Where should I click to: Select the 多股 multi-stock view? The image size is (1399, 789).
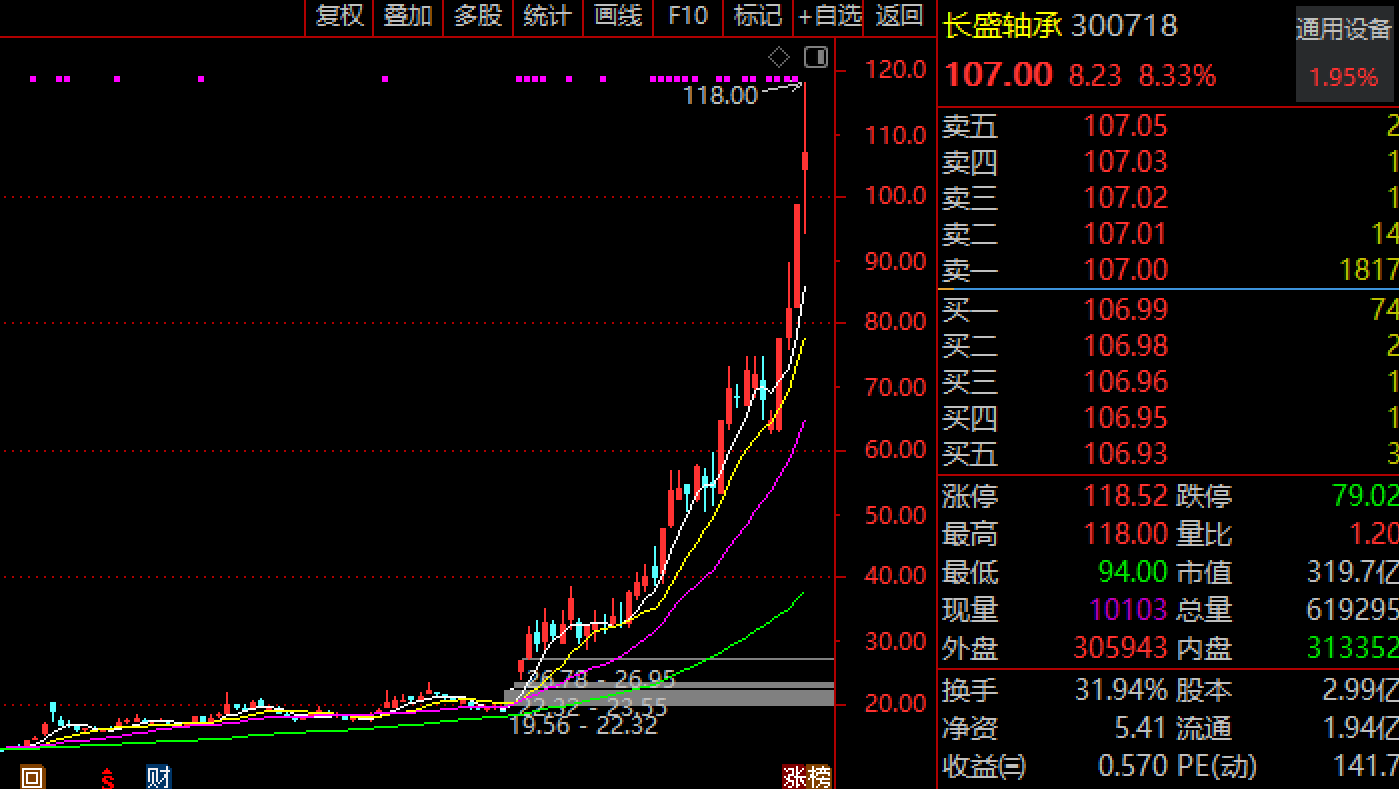(x=477, y=16)
